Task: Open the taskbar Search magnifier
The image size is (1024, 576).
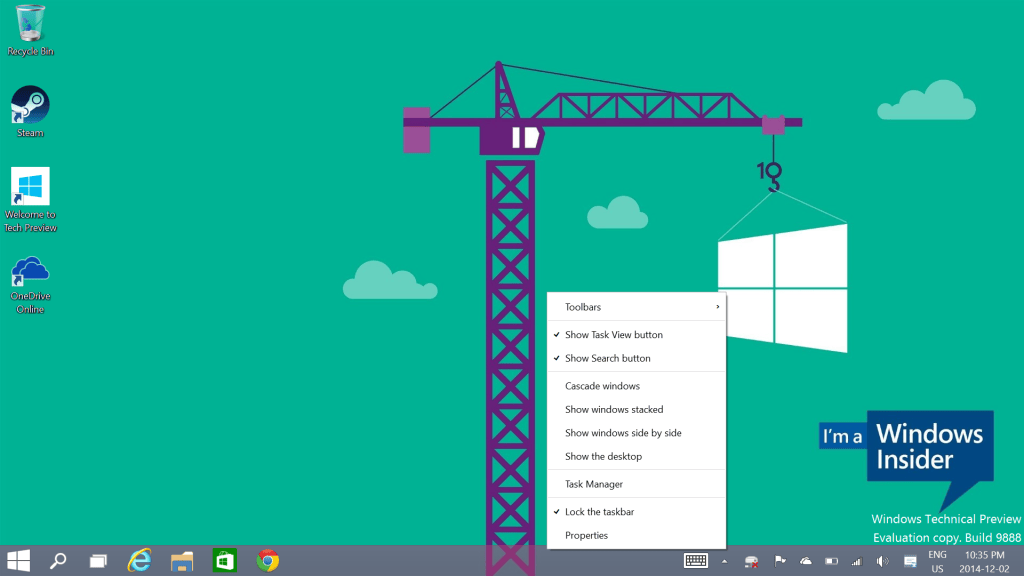Action: pos(58,560)
